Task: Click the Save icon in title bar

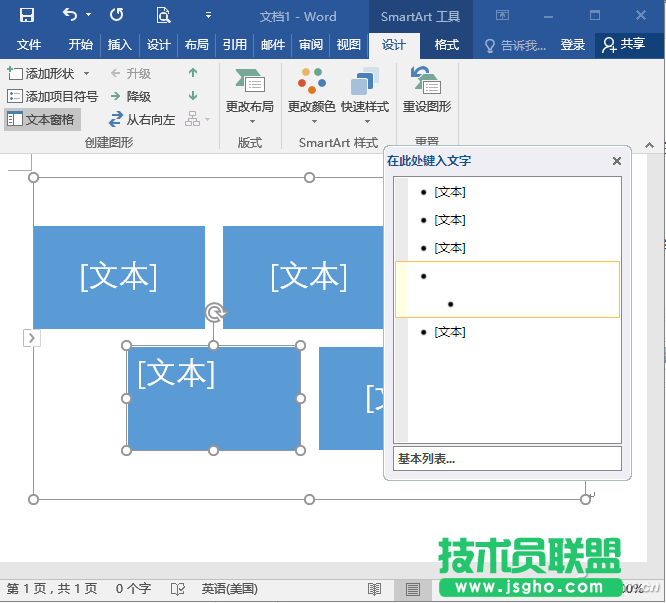Action: tap(27, 15)
